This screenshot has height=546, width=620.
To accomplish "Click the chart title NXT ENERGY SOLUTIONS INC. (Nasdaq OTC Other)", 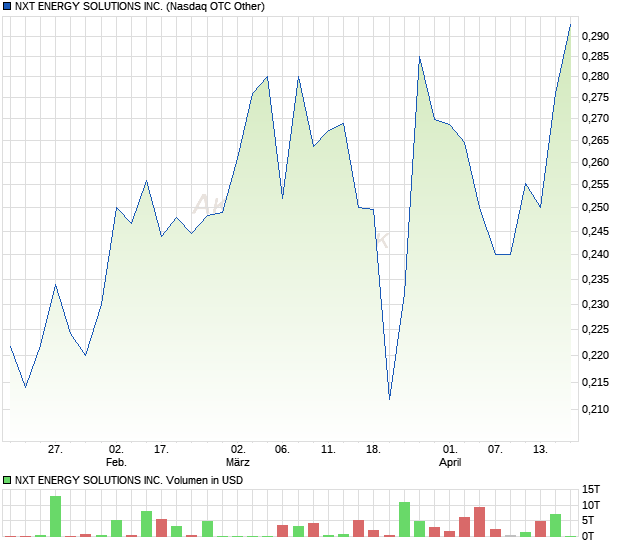I will (140, 6).
